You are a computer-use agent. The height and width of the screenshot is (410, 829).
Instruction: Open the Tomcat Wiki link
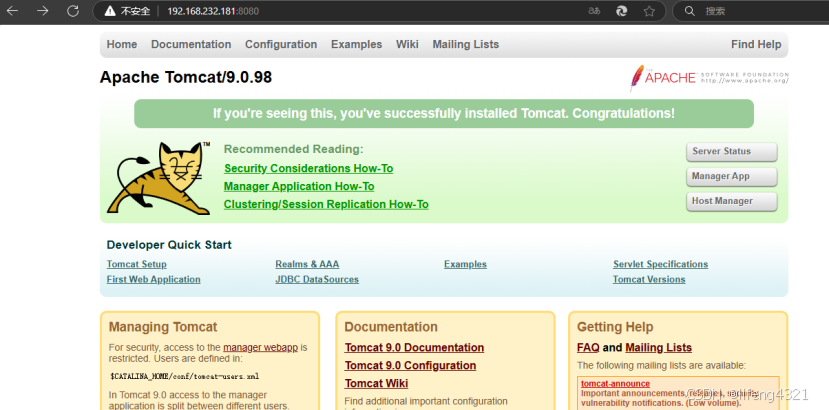coord(376,384)
